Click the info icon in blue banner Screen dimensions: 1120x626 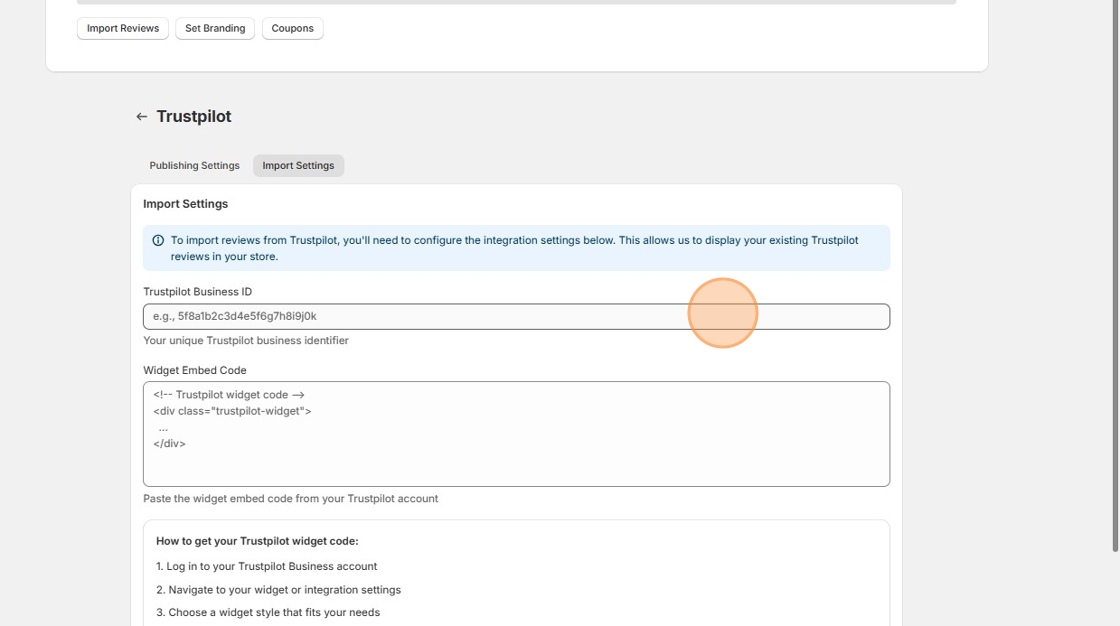click(158, 241)
